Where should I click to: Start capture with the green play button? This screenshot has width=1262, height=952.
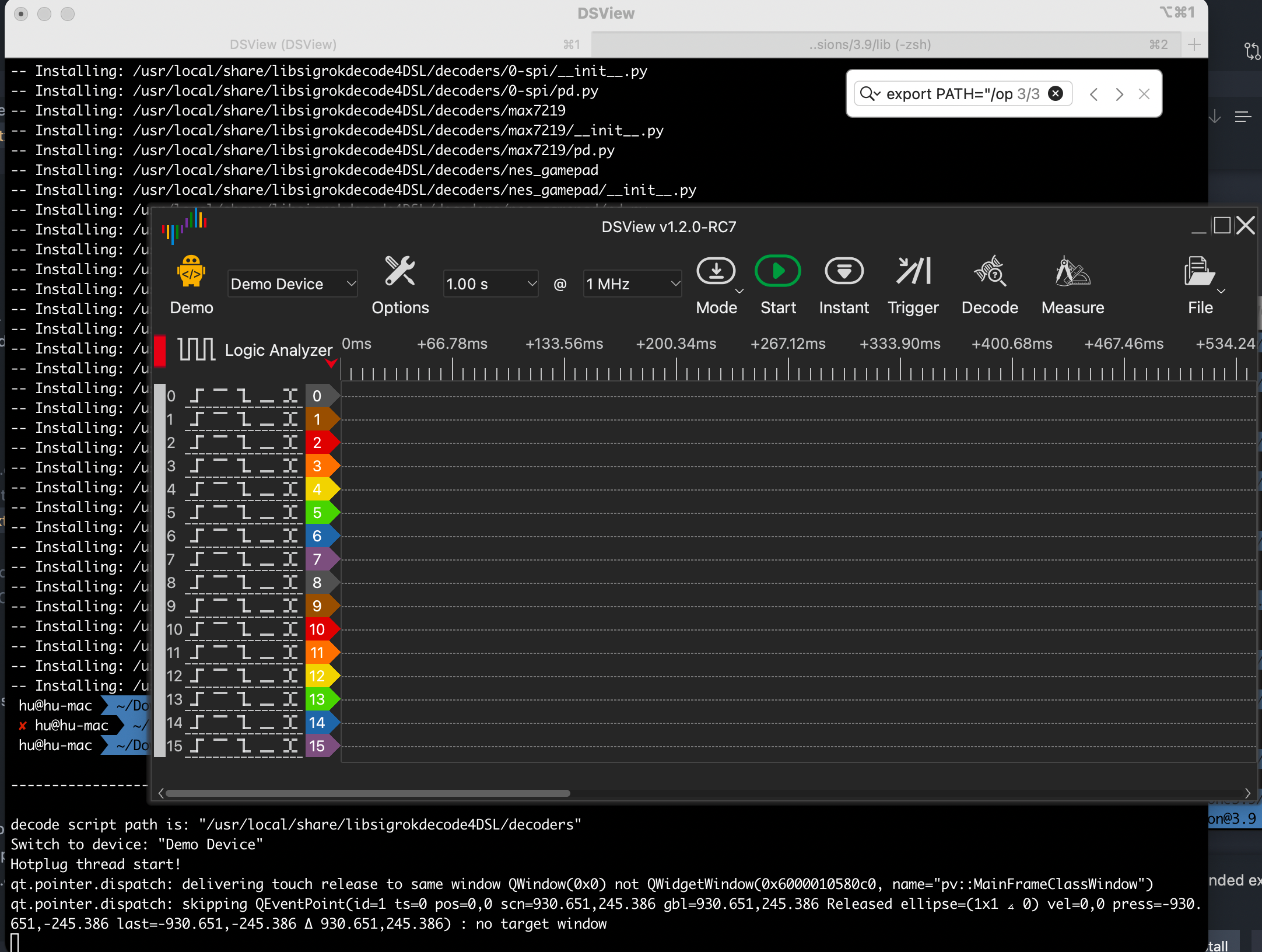coord(777,271)
